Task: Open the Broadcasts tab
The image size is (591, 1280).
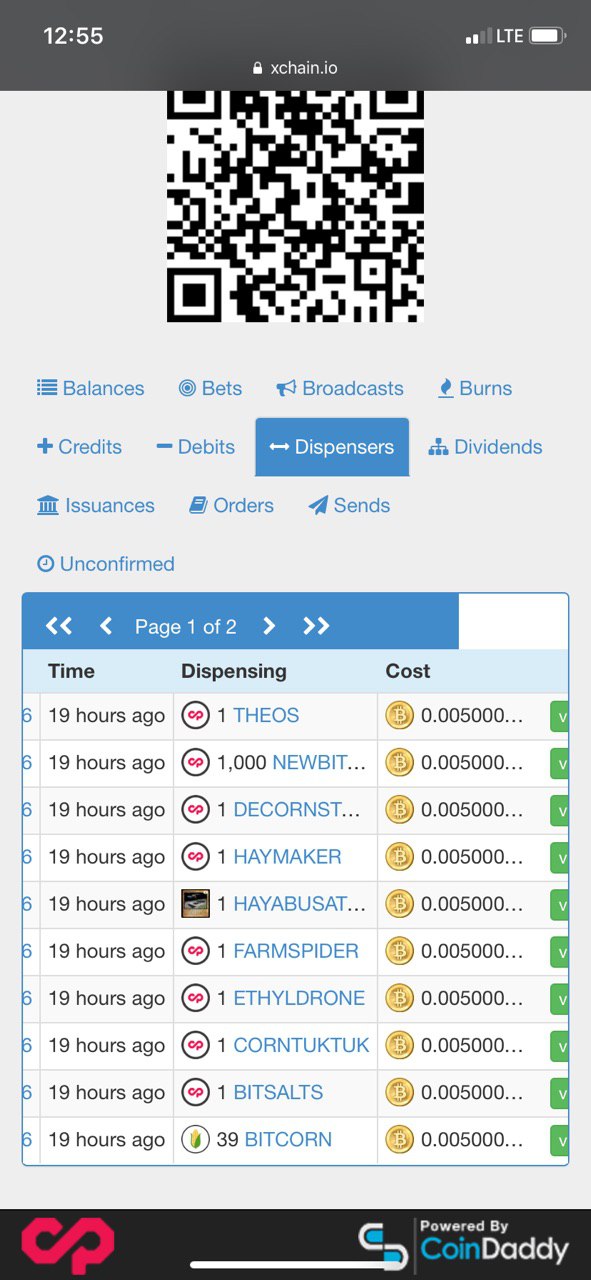Action: click(x=340, y=388)
